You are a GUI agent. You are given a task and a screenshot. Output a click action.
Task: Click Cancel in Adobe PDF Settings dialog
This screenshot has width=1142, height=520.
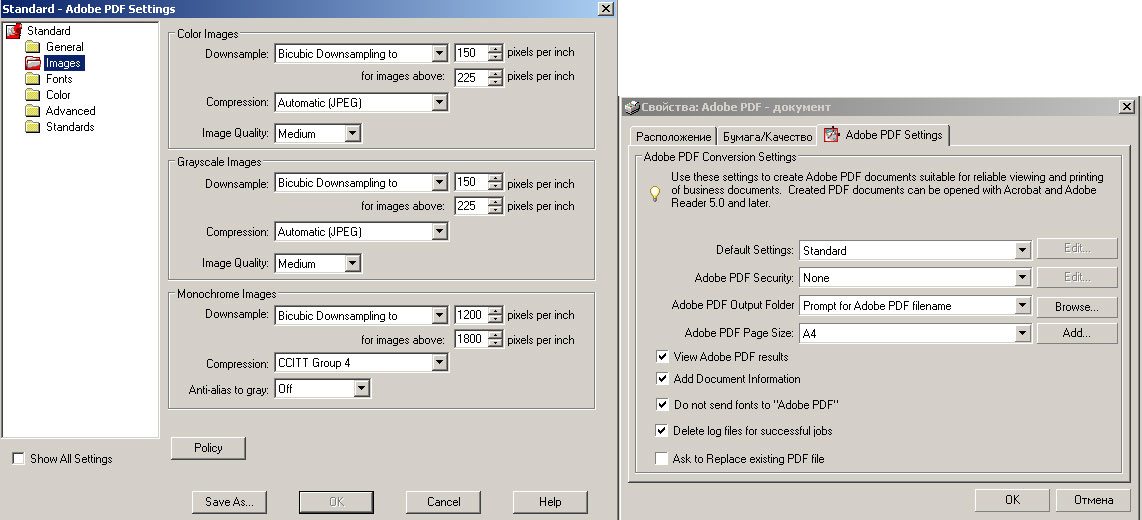[x=444, y=502]
